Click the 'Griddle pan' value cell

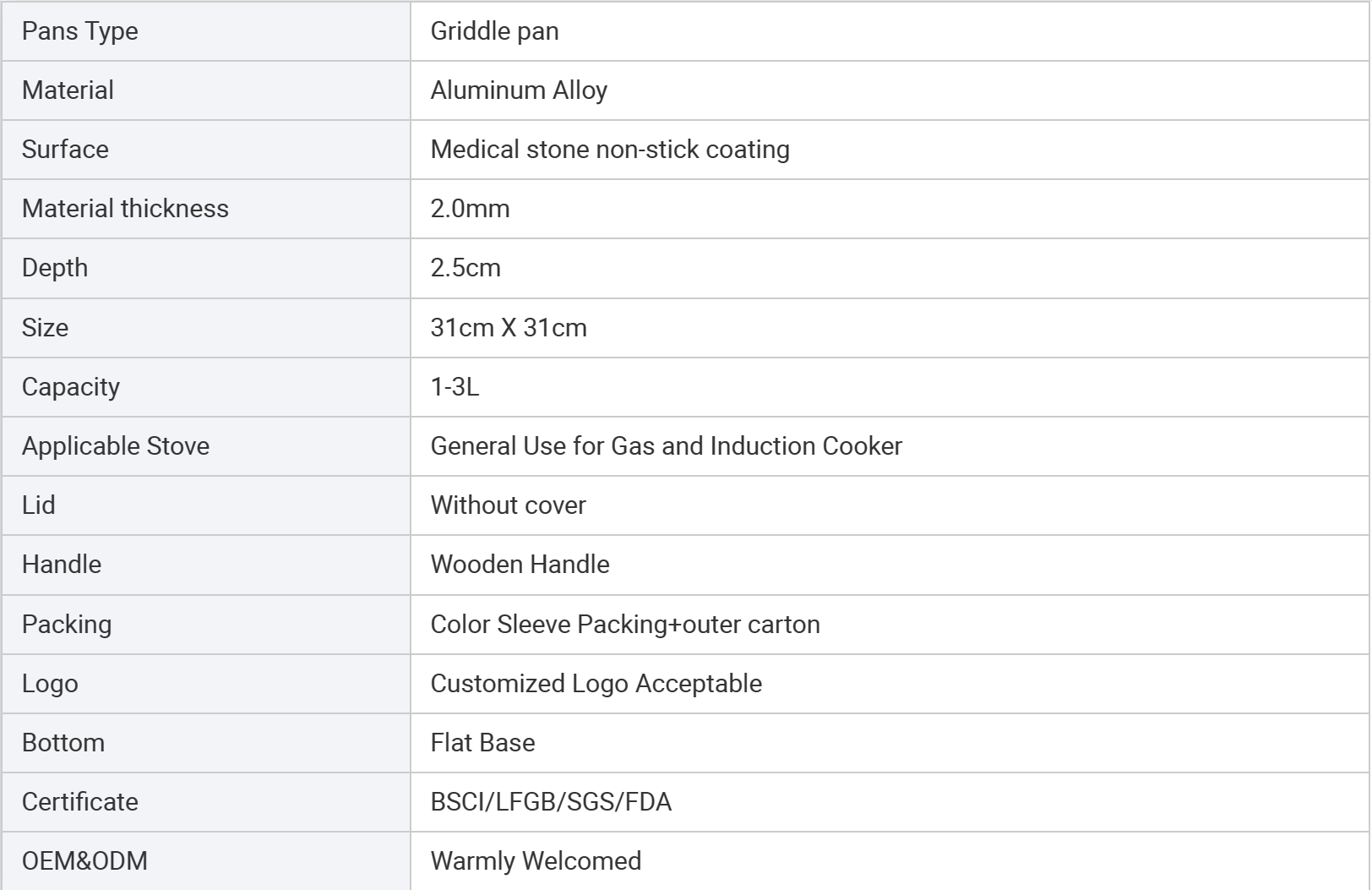[890, 31]
